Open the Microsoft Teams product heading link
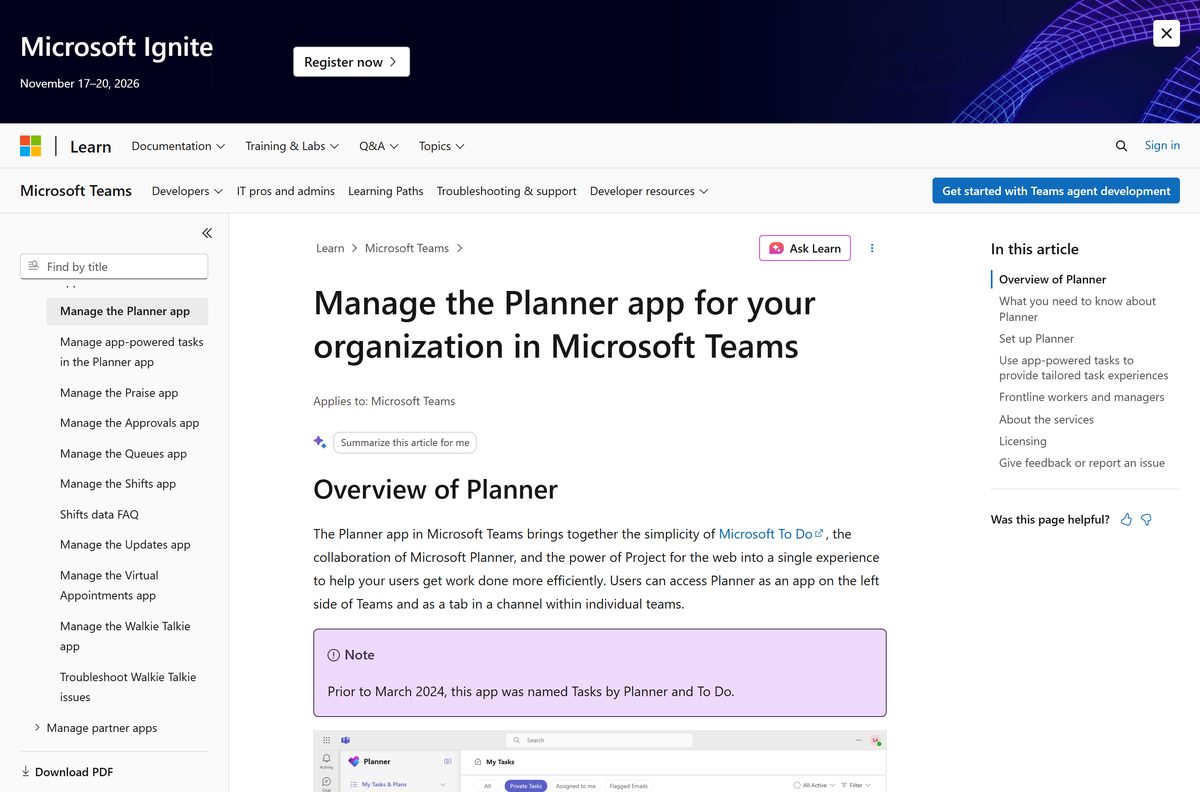The image size is (1200, 792). (x=76, y=190)
